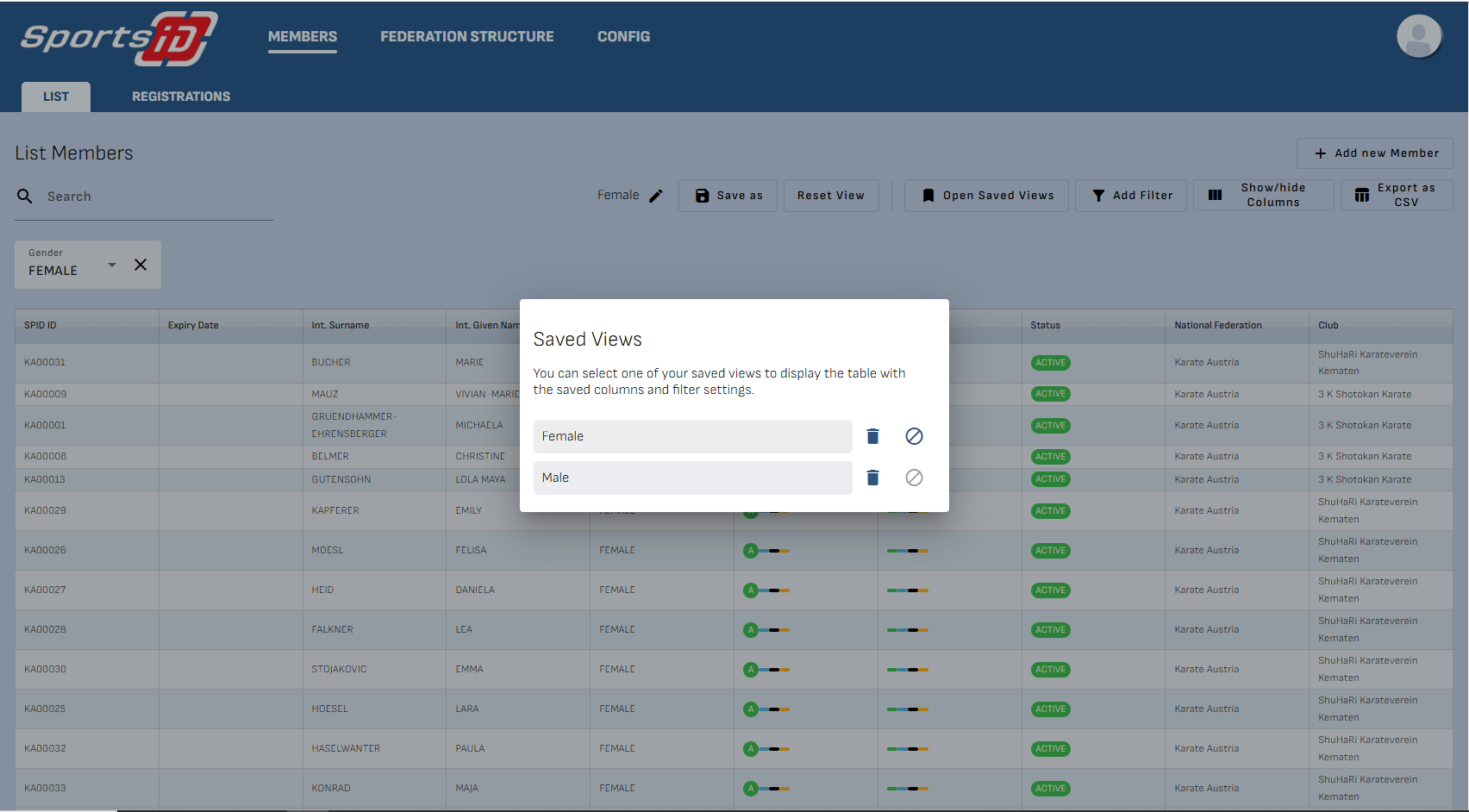This screenshot has height=812, width=1469.
Task: Click the unset icon next to Male view
Action: 914,478
